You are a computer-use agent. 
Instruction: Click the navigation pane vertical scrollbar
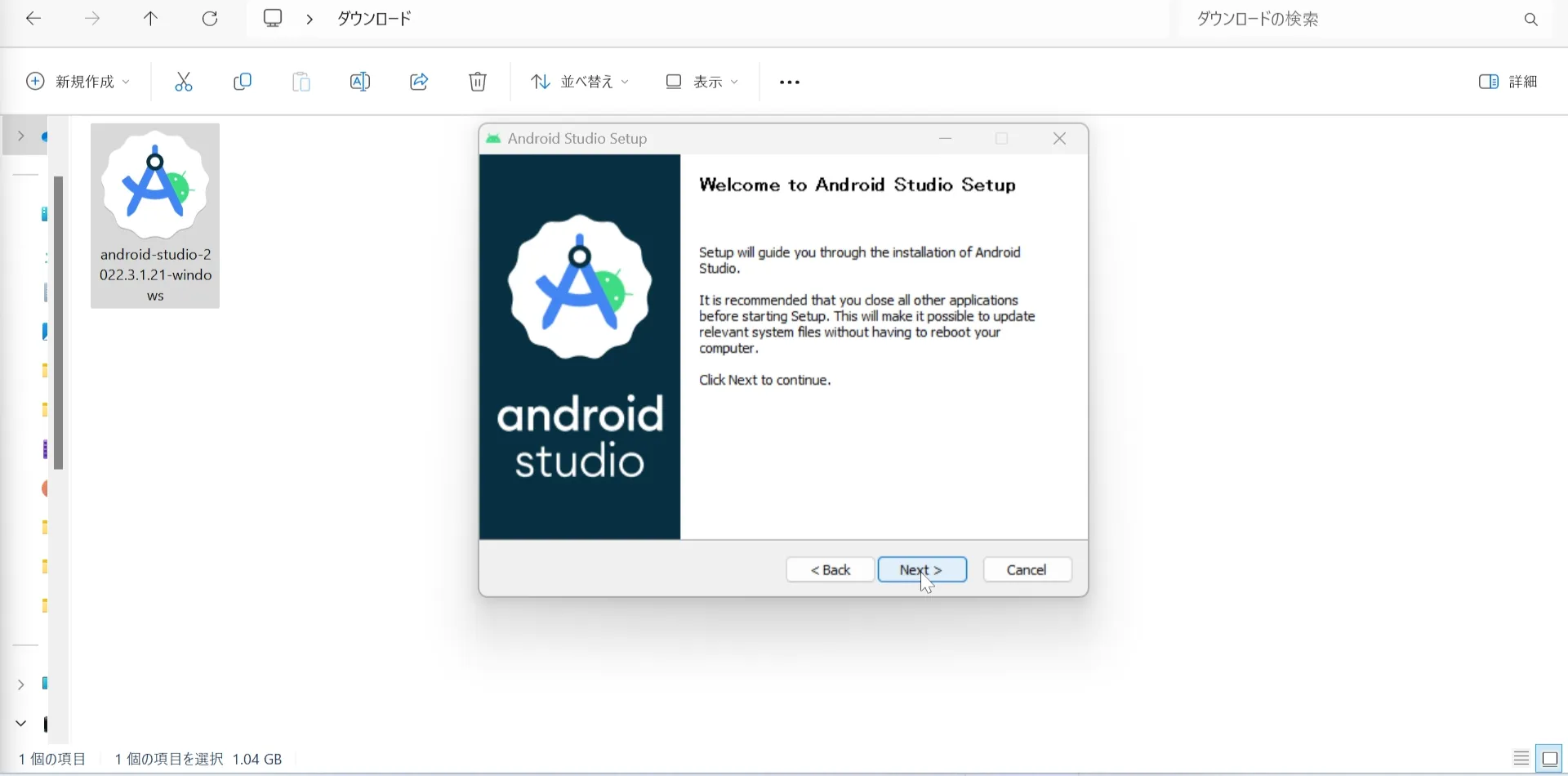(x=59, y=323)
